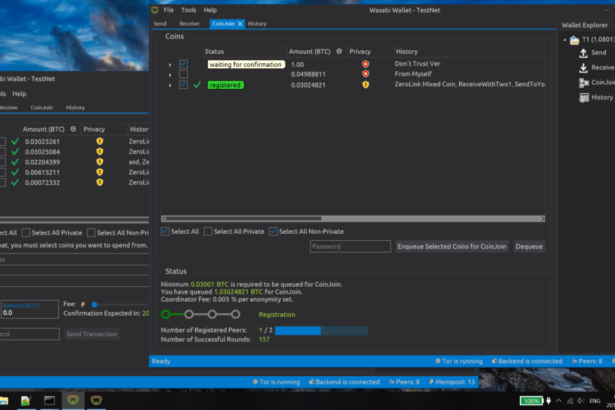The height and width of the screenshot is (410, 615).
Task: Click the History icon in Wallet Explorer
Action: (584, 97)
